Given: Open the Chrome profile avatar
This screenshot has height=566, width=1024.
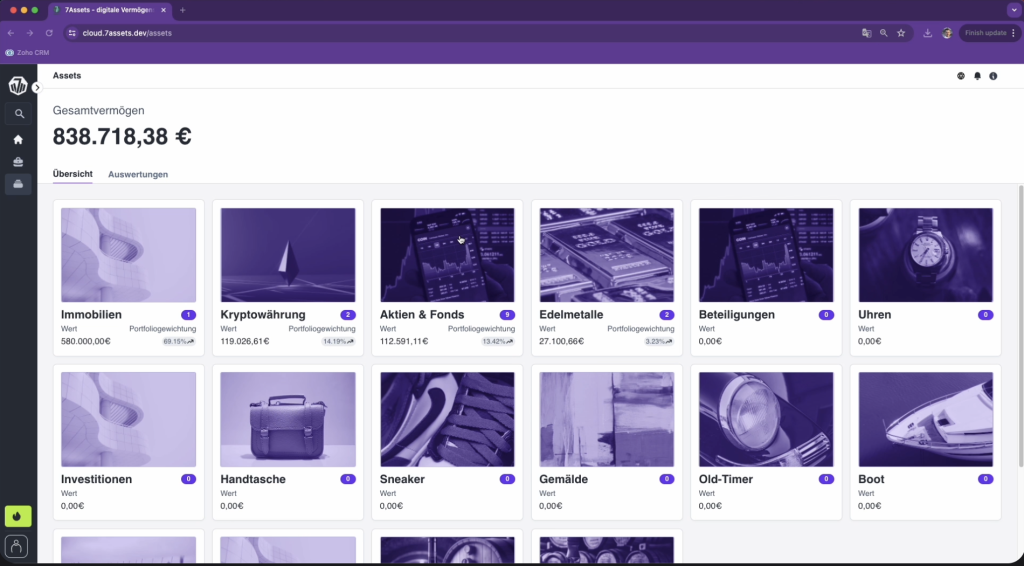Looking at the screenshot, I should tap(947, 33).
